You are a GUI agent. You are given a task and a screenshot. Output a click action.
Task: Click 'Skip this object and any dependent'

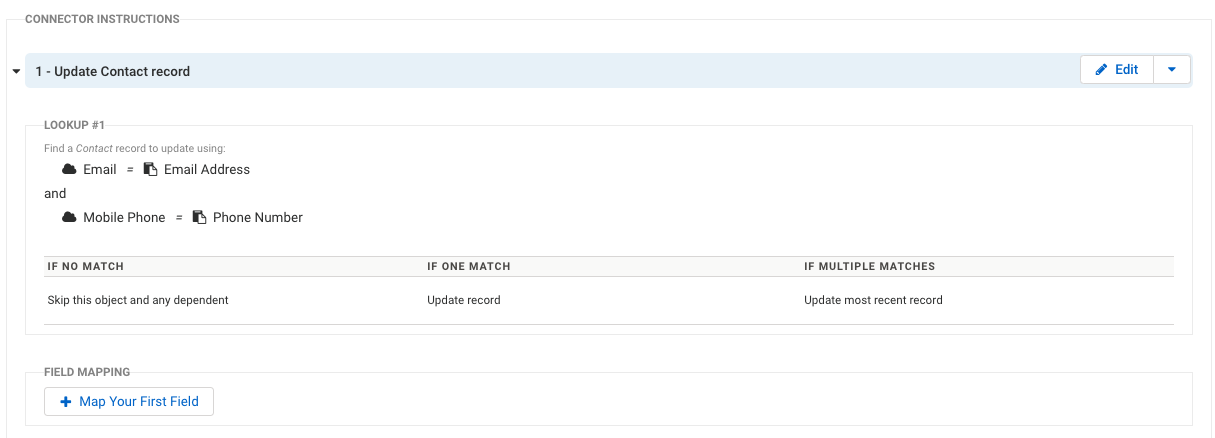[138, 300]
